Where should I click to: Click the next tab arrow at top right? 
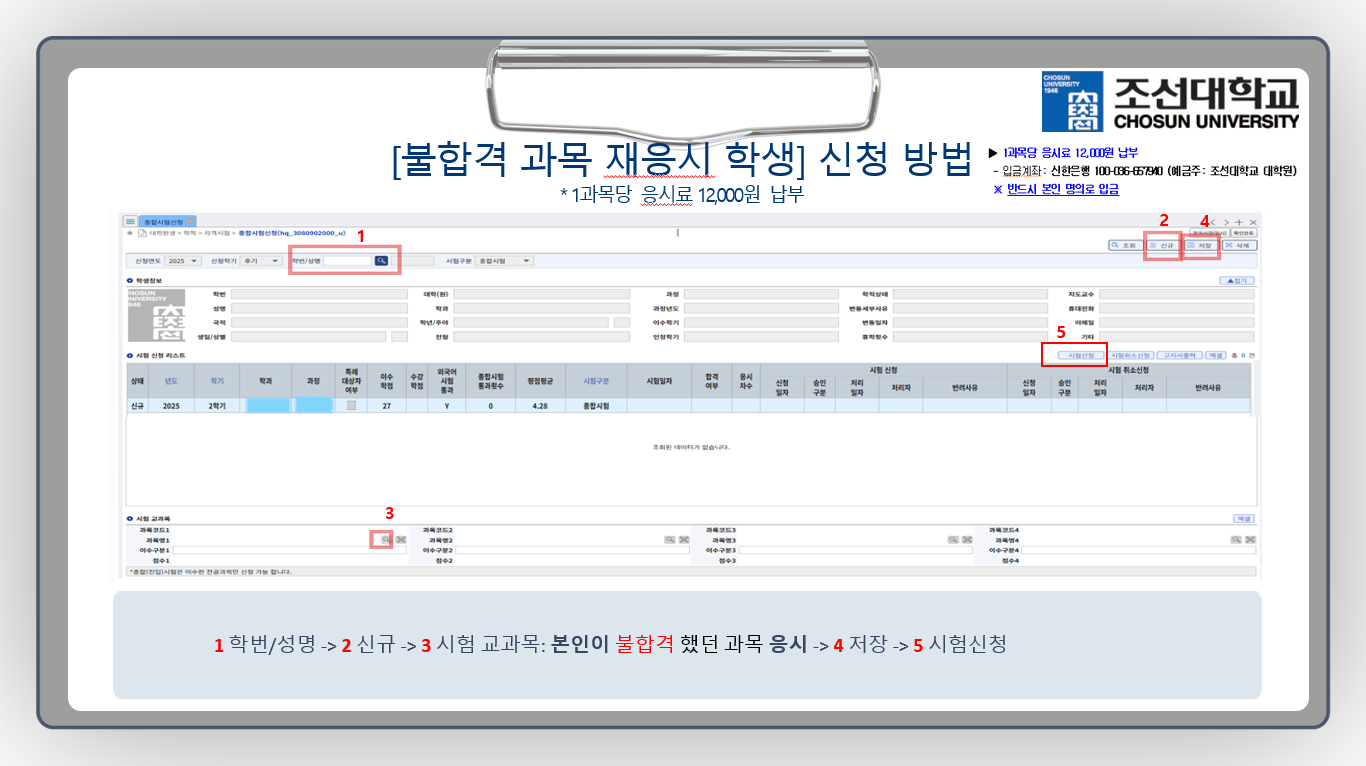click(1226, 222)
